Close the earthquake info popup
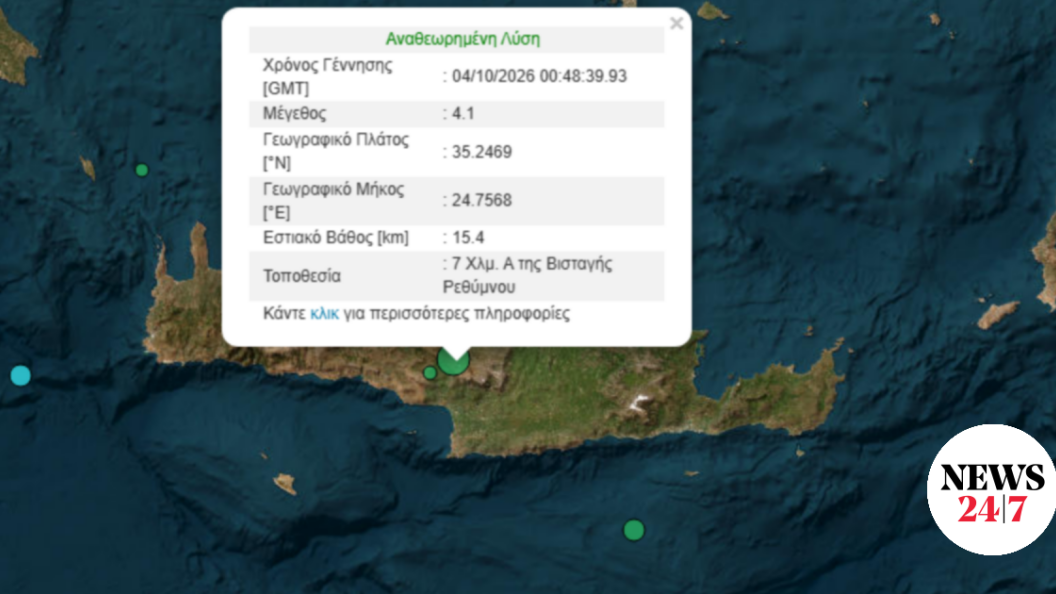The height and width of the screenshot is (594, 1056). (x=676, y=24)
